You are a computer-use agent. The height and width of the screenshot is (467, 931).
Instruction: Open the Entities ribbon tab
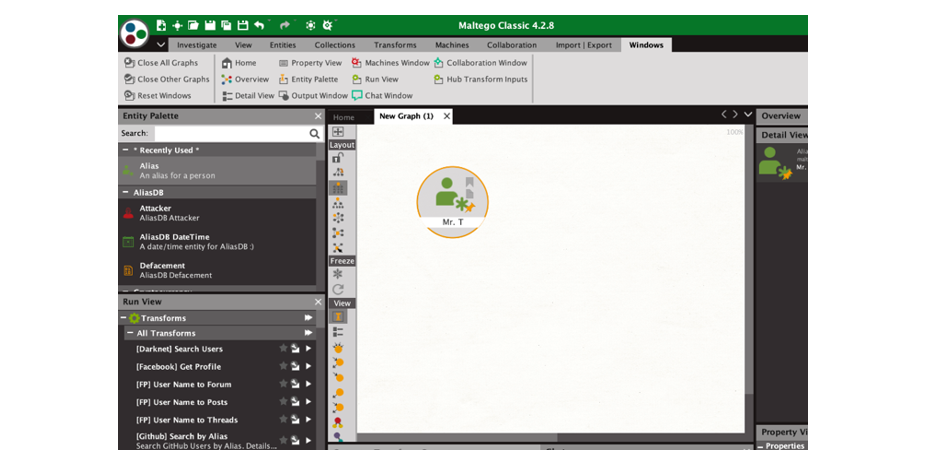[283, 45]
